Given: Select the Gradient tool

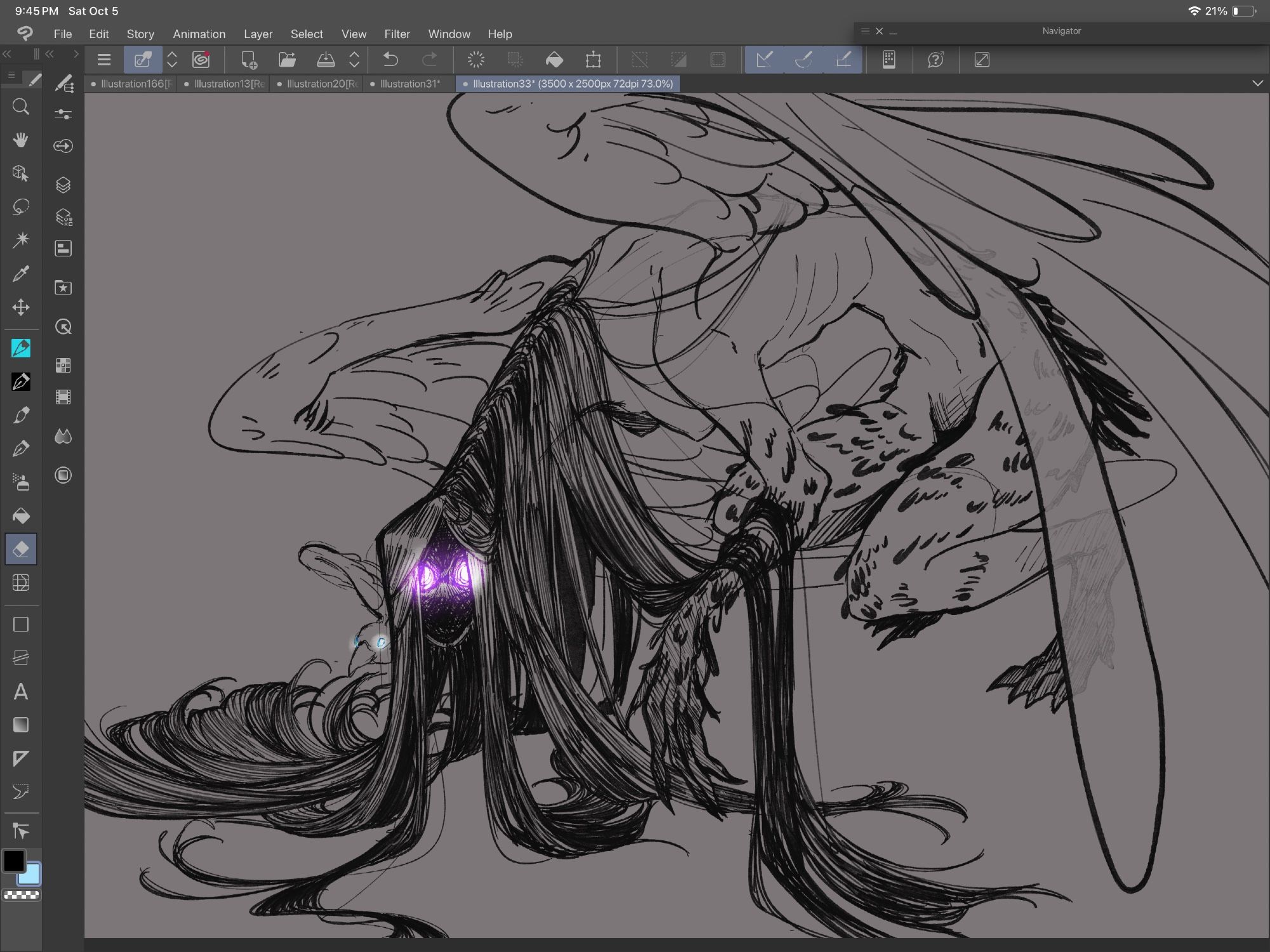Looking at the screenshot, I should [21, 725].
